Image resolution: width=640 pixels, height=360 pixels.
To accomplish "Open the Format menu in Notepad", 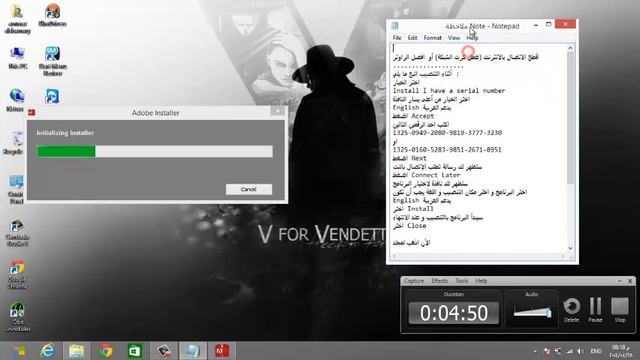I will tap(433, 38).
